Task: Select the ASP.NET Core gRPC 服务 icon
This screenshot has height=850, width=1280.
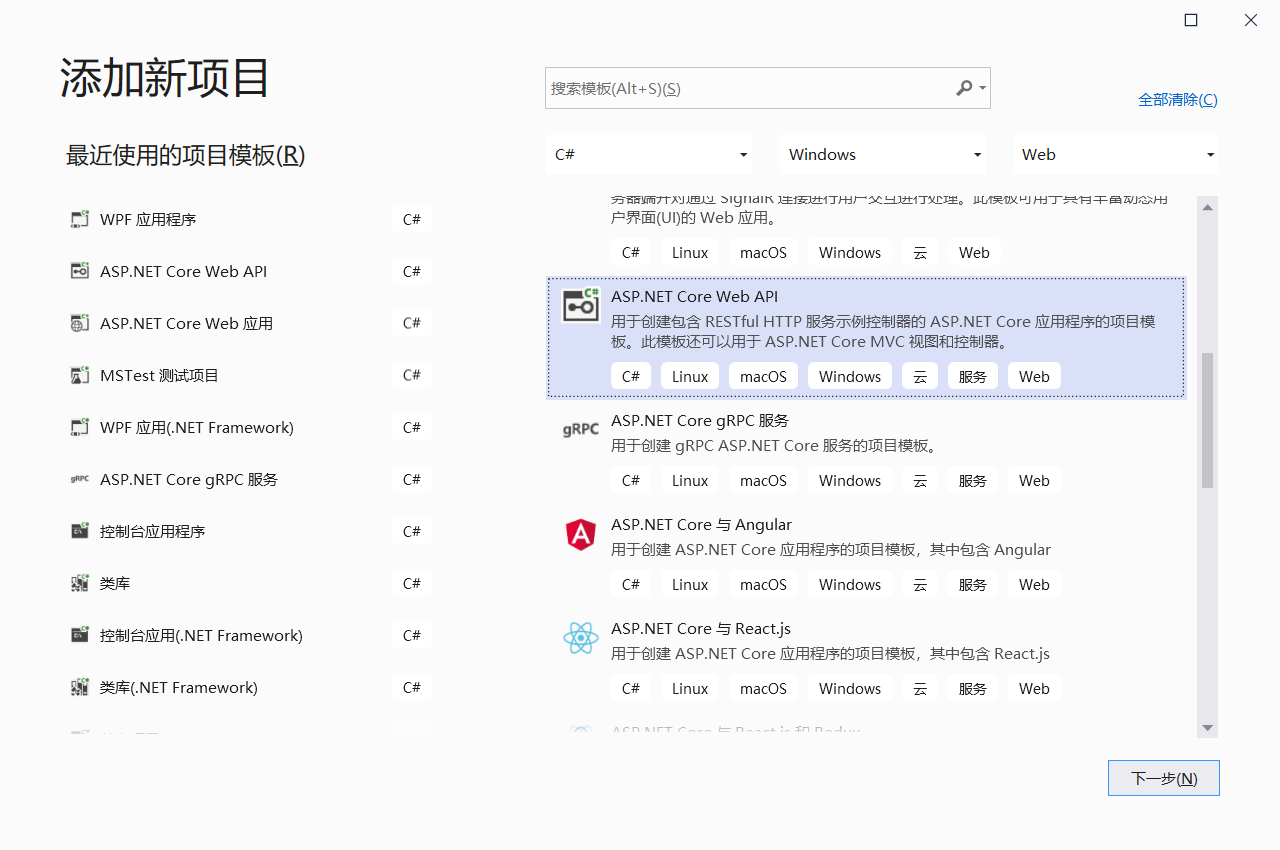Action: coord(581,428)
